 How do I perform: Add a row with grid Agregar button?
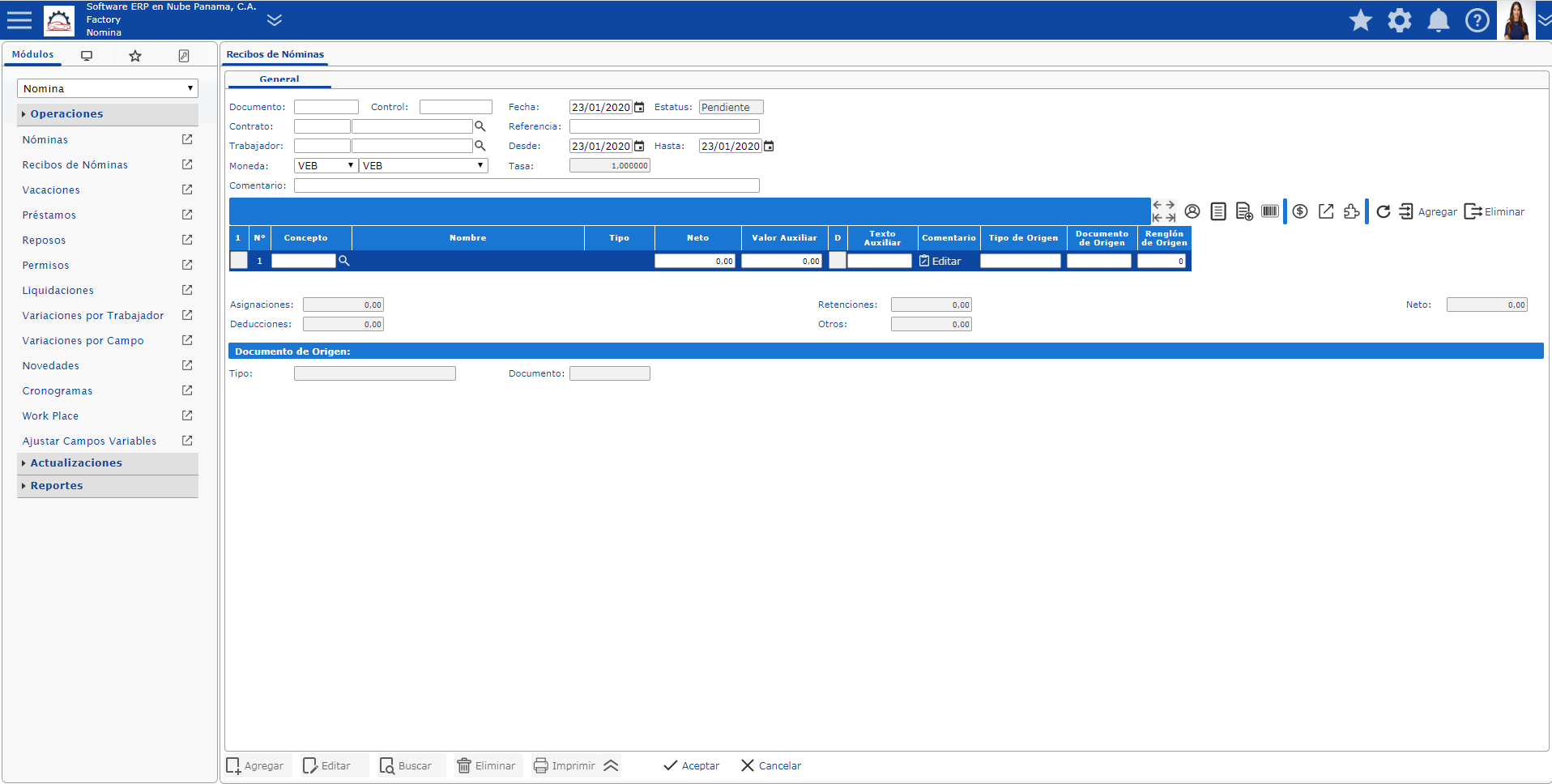point(1427,211)
